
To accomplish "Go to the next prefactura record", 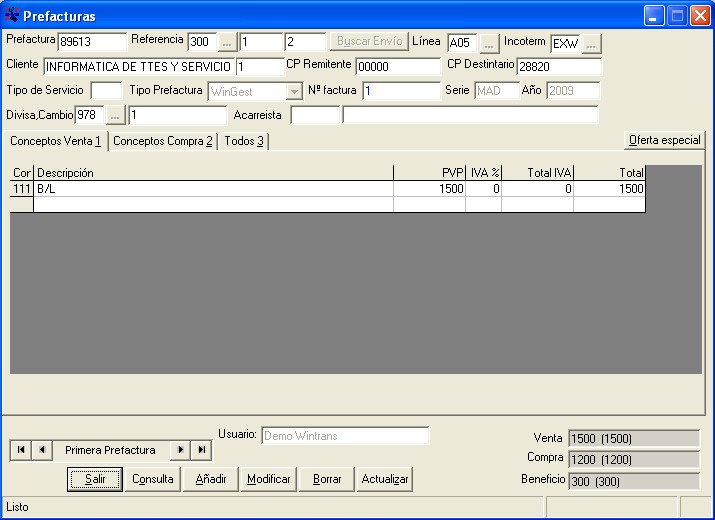I will (180, 450).
